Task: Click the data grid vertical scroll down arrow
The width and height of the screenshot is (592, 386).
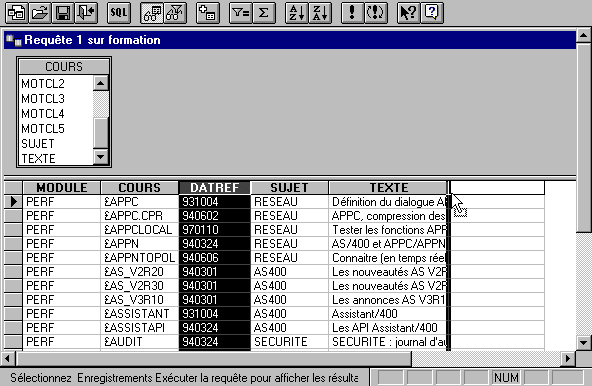Action: [584, 343]
